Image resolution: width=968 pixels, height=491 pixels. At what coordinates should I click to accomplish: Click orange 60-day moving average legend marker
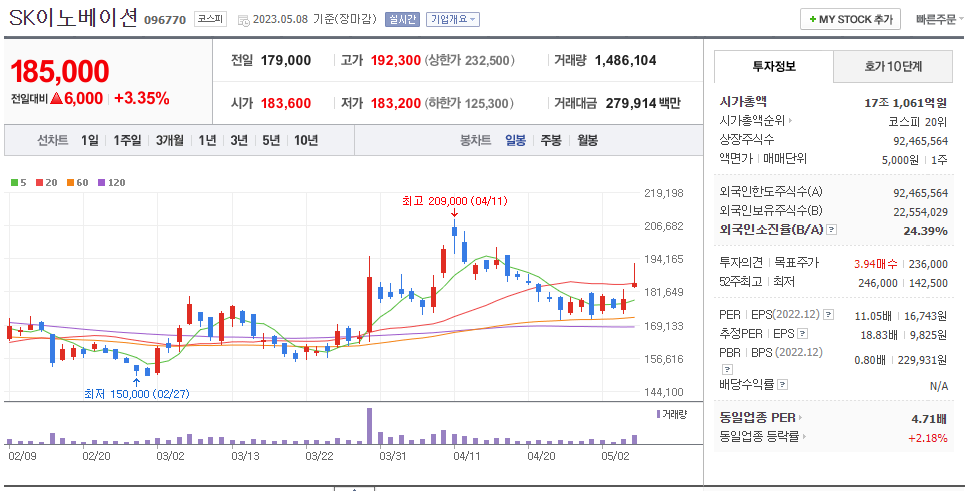pos(70,183)
